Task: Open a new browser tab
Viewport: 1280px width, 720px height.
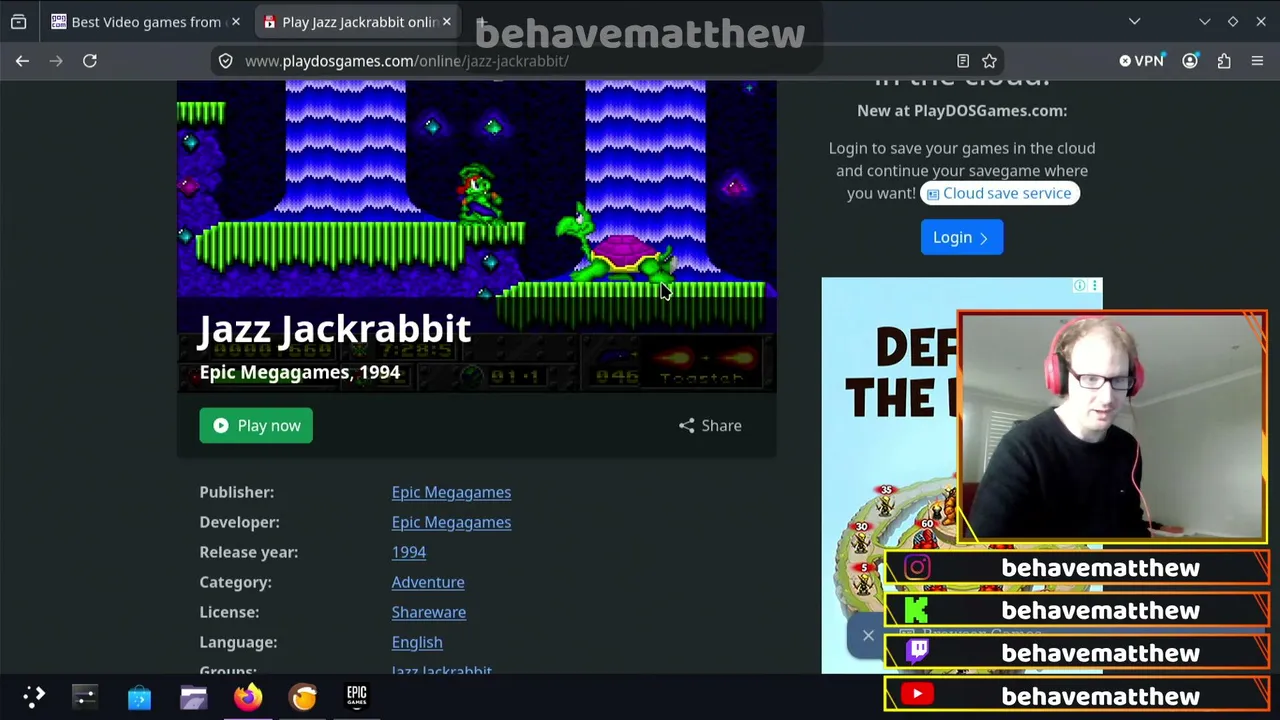Action: click(481, 21)
